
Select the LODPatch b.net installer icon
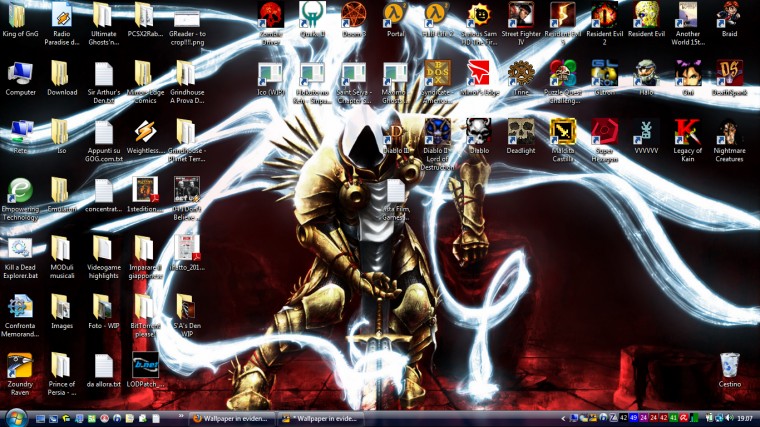pos(145,365)
